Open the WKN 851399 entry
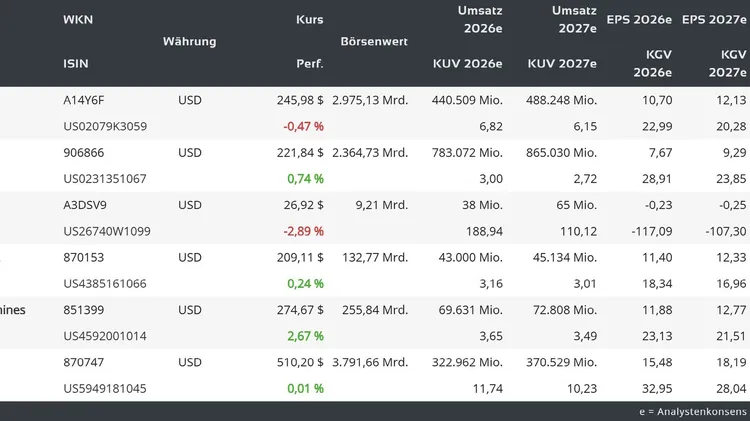Screen dimensions: 750x421 [x=83, y=310]
